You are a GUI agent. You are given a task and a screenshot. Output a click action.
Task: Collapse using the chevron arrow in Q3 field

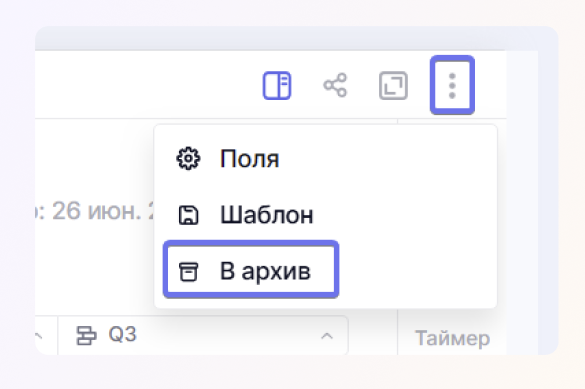(327, 336)
